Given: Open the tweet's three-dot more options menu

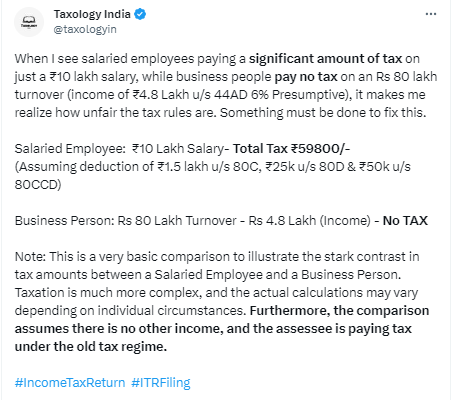Looking at the screenshot, I should coord(431,14).
